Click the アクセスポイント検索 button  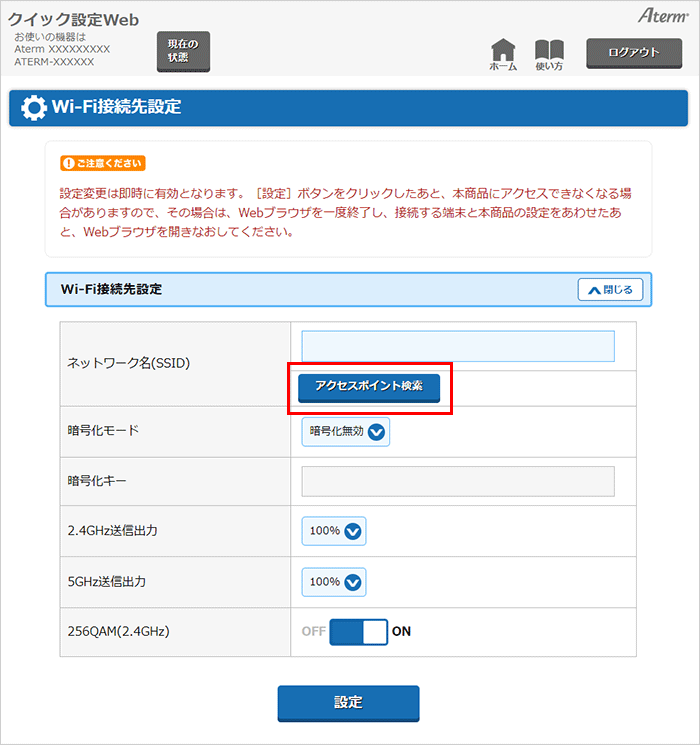[x=369, y=386]
